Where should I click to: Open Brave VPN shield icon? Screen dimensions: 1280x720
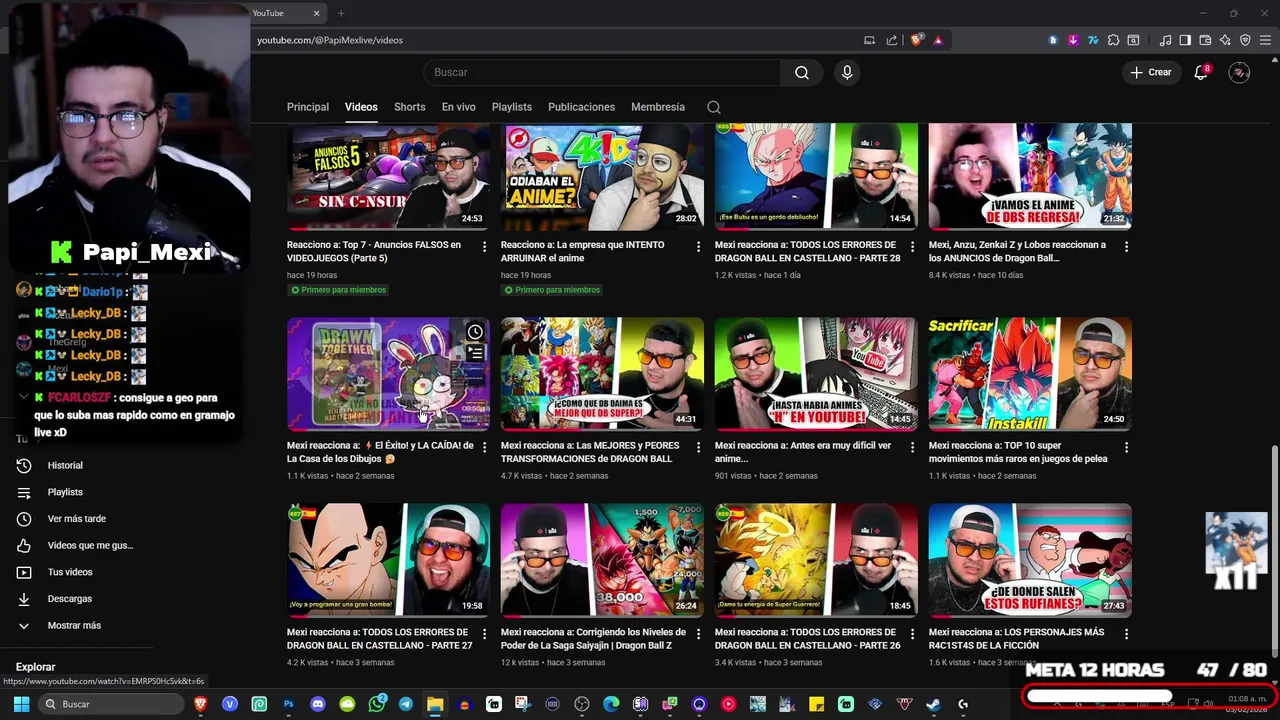click(x=1245, y=40)
